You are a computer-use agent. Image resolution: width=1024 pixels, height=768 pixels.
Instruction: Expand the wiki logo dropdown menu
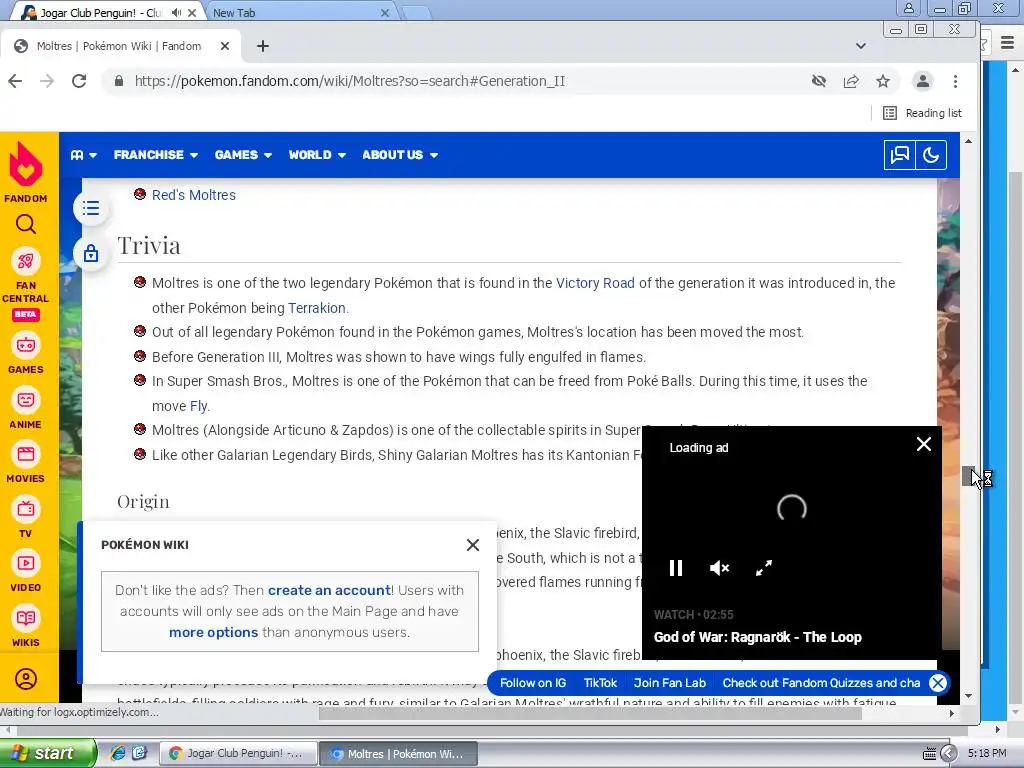84,155
